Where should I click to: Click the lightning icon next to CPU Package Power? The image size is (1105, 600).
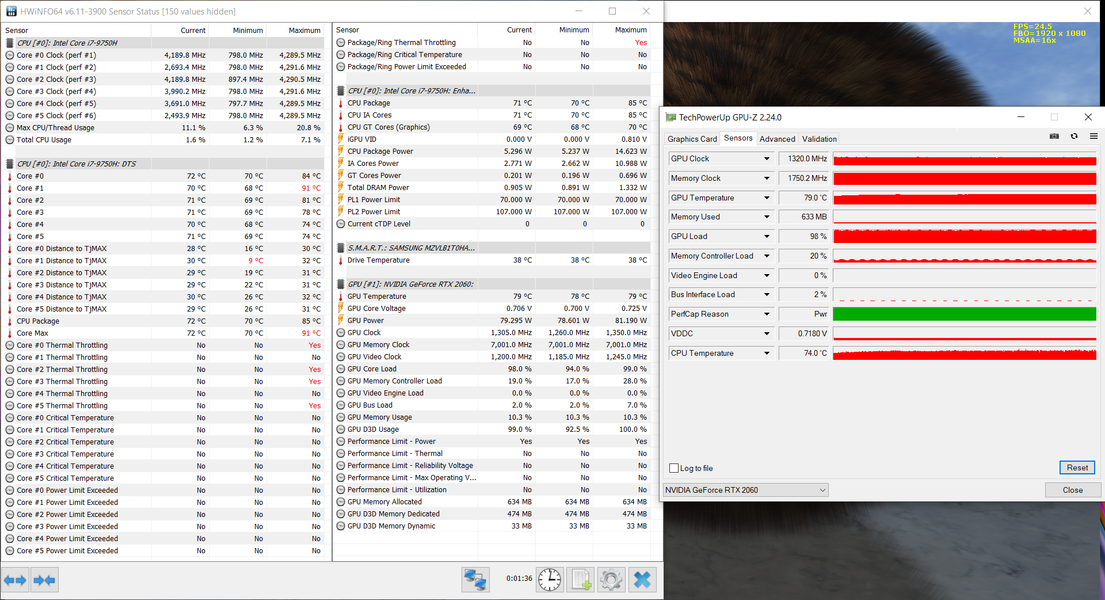(340, 151)
